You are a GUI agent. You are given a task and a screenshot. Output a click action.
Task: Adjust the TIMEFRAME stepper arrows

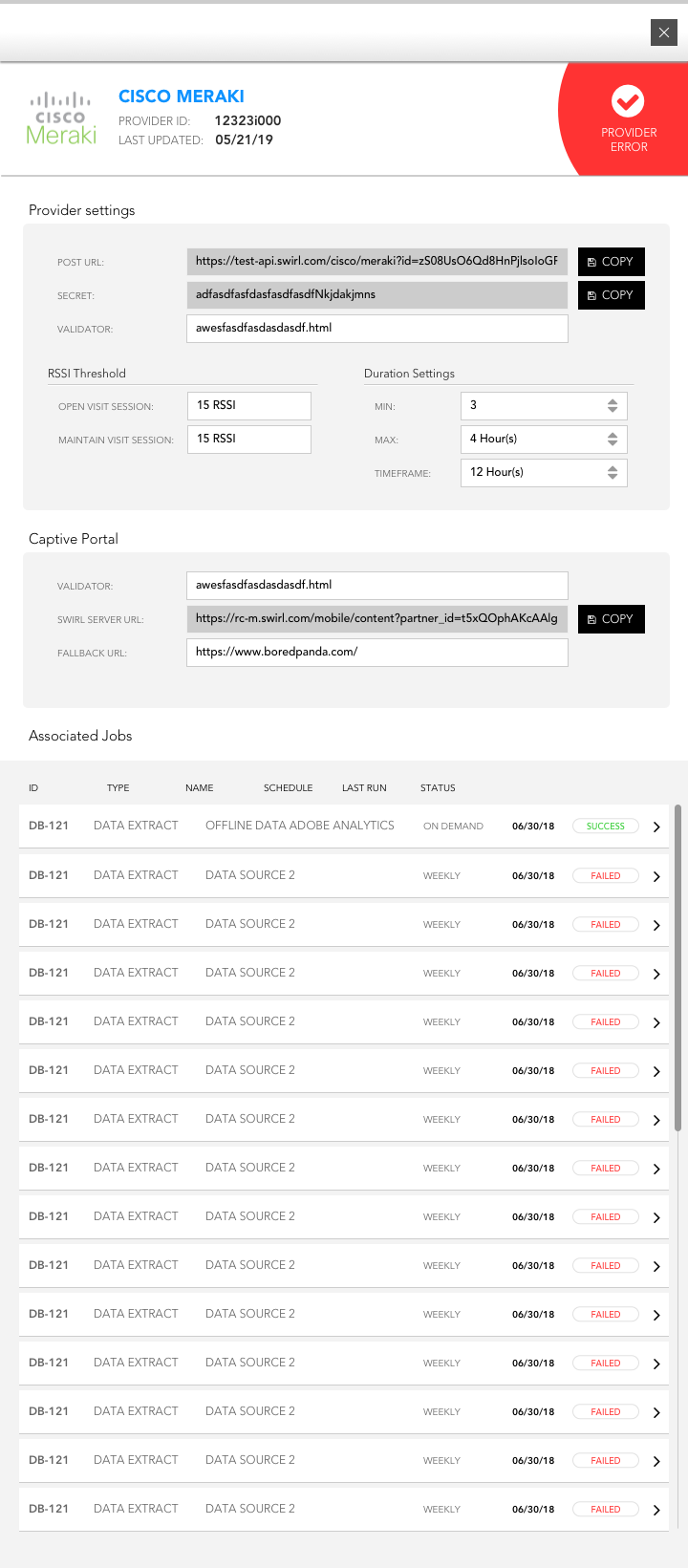point(613,473)
